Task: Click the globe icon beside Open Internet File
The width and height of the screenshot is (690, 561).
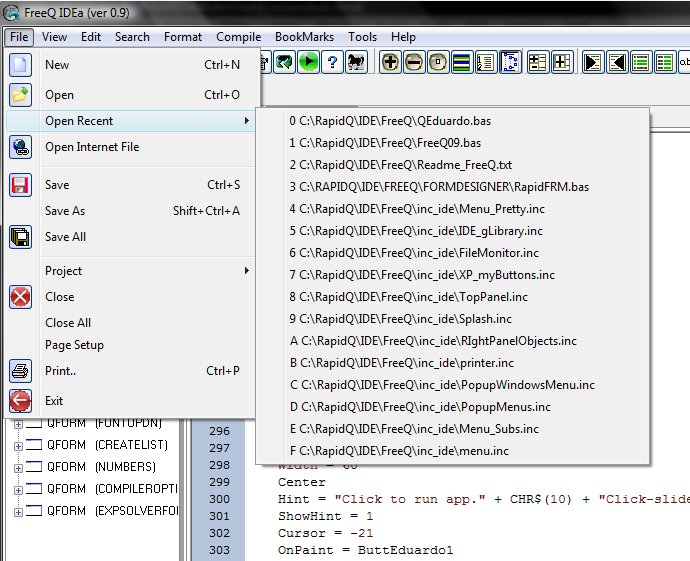Action: [x=20, y=147]
